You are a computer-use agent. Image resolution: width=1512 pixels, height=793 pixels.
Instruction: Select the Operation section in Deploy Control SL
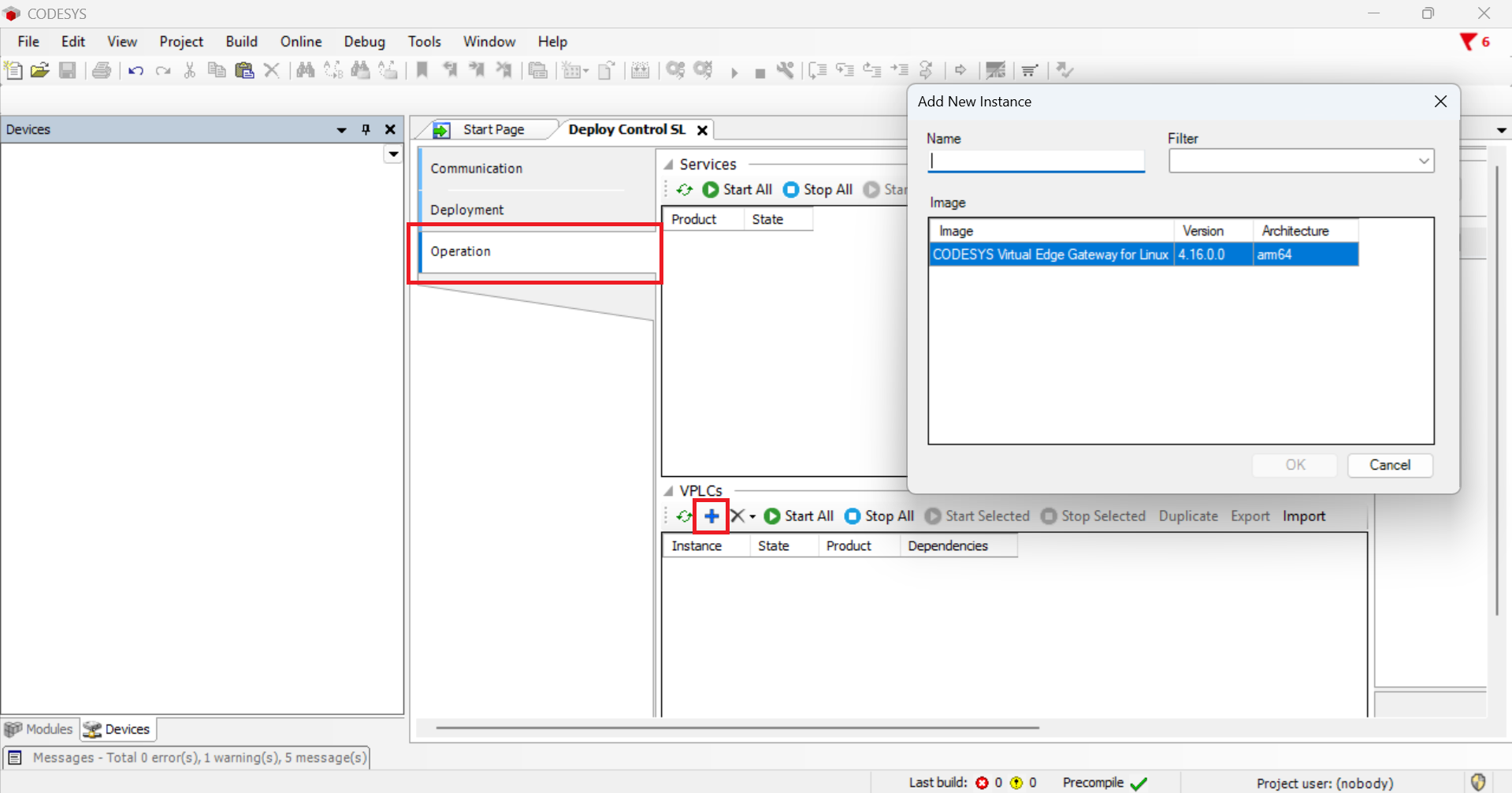pyautogui.click(x=462, y=251)
